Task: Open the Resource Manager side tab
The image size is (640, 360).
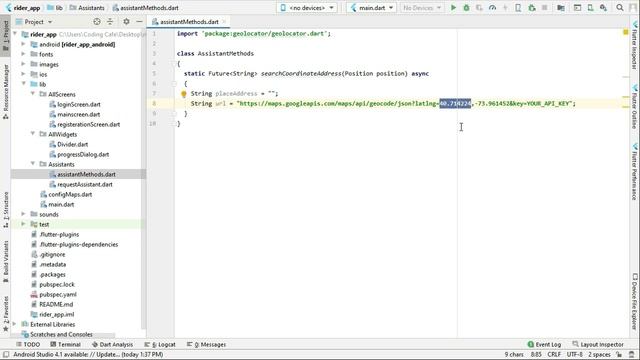Action: 6,91
